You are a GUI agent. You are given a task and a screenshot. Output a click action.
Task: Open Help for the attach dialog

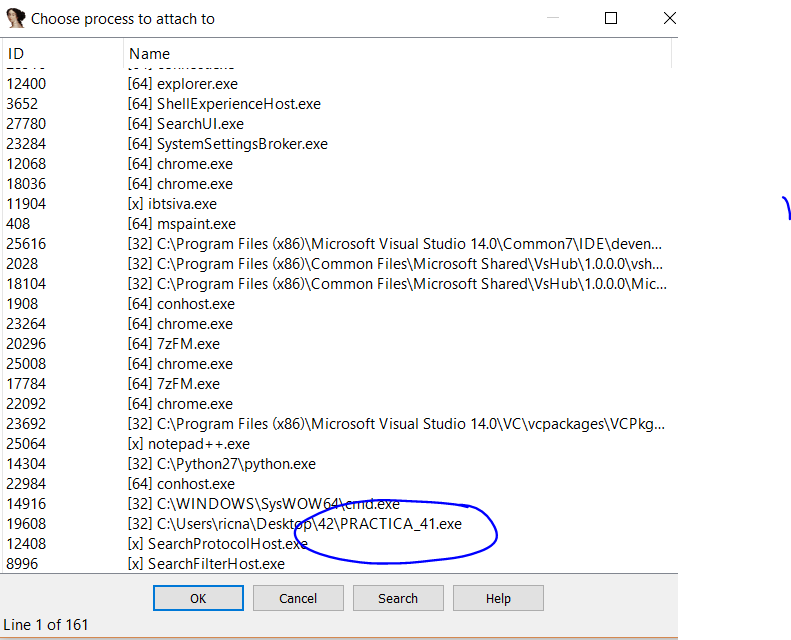tap(498, 598)
